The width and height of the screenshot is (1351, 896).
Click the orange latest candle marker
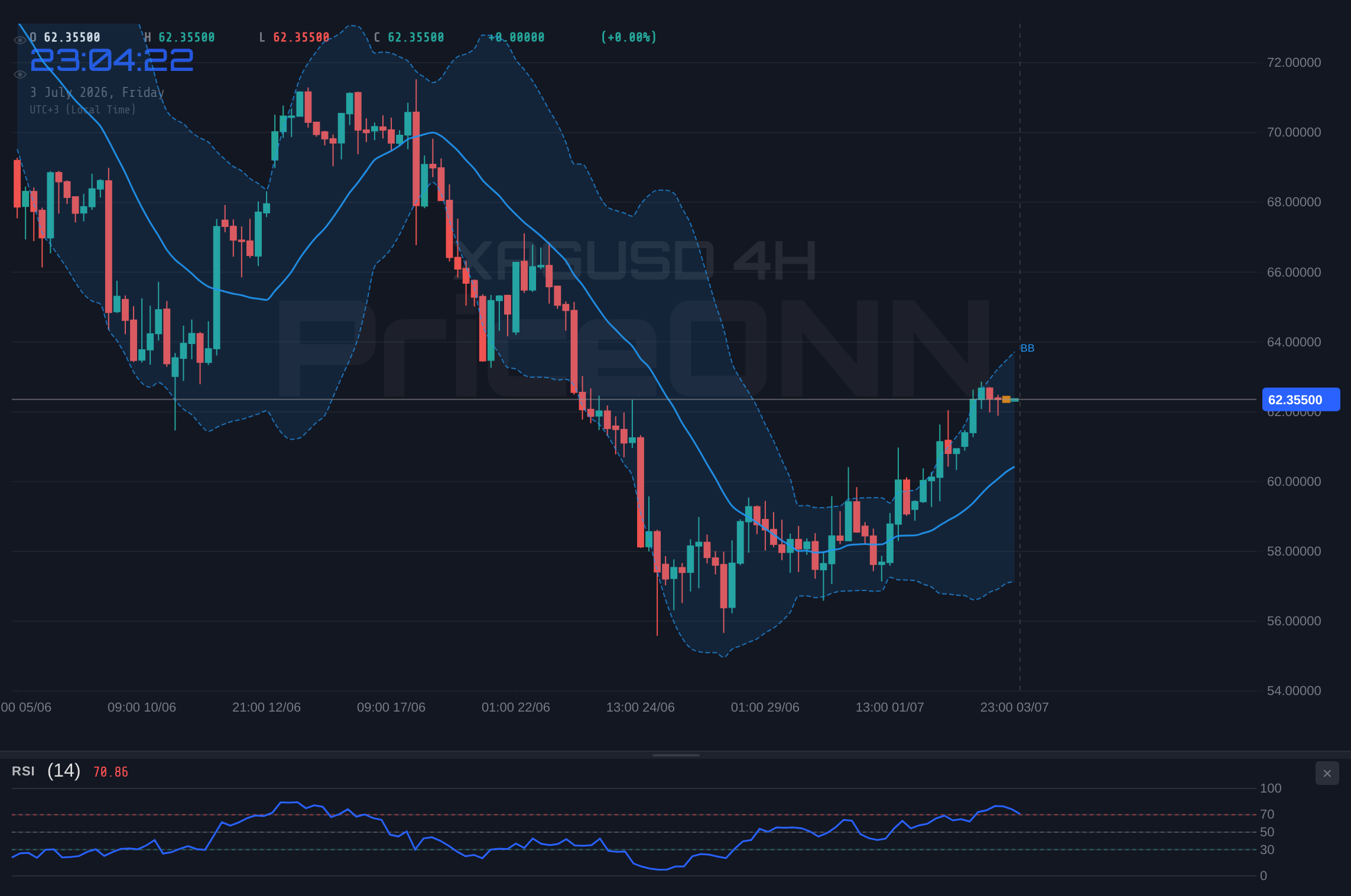(x=1006, y=400)
